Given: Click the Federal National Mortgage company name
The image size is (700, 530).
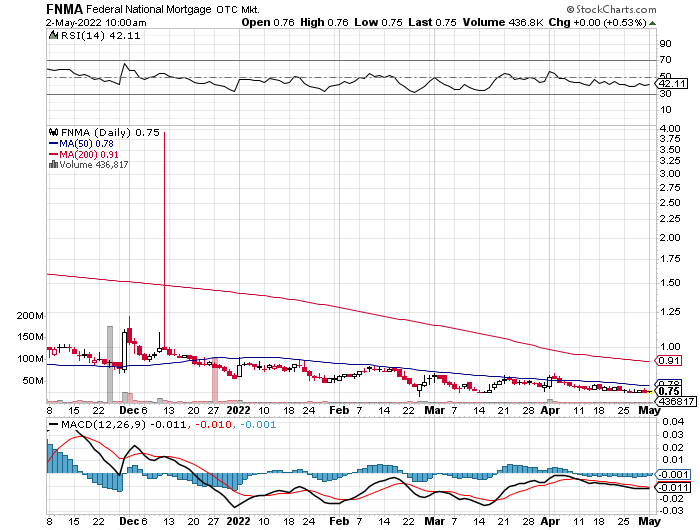Looking at the screenshot, I should pos(149,9).
